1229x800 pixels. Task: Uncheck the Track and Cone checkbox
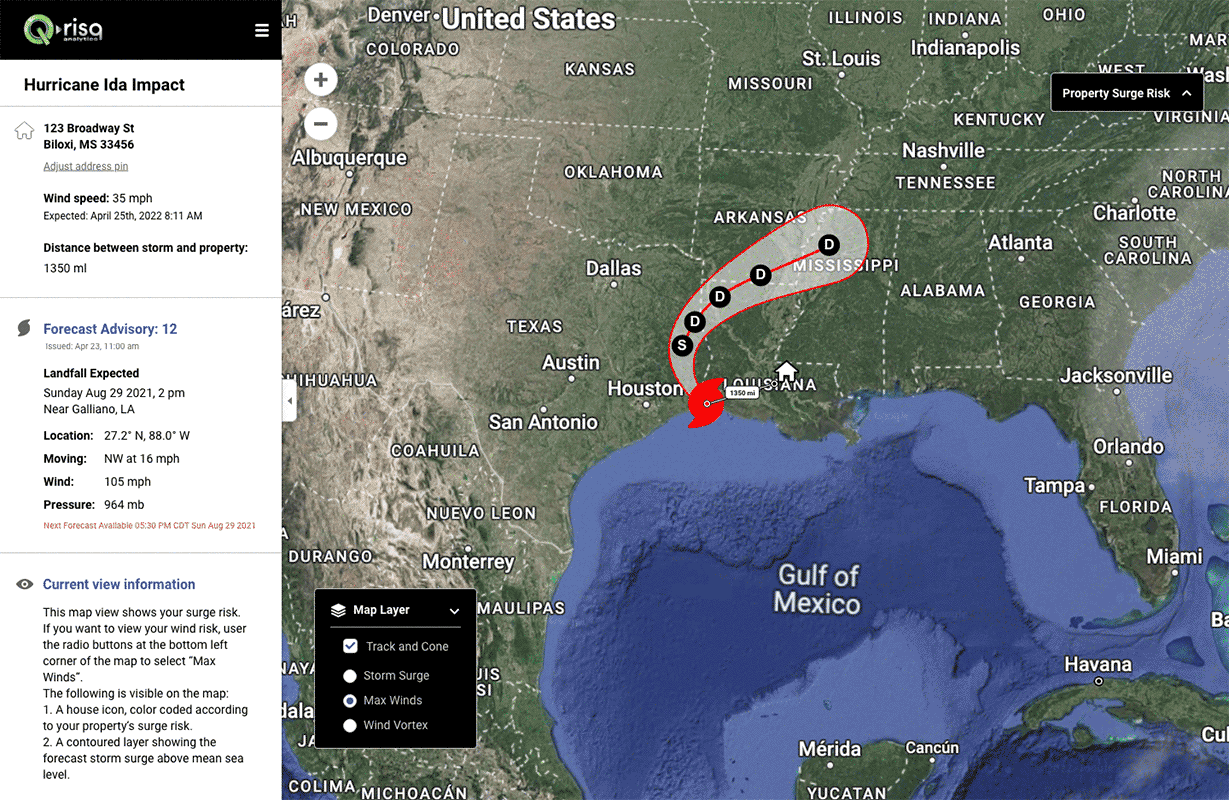[350, 646]
